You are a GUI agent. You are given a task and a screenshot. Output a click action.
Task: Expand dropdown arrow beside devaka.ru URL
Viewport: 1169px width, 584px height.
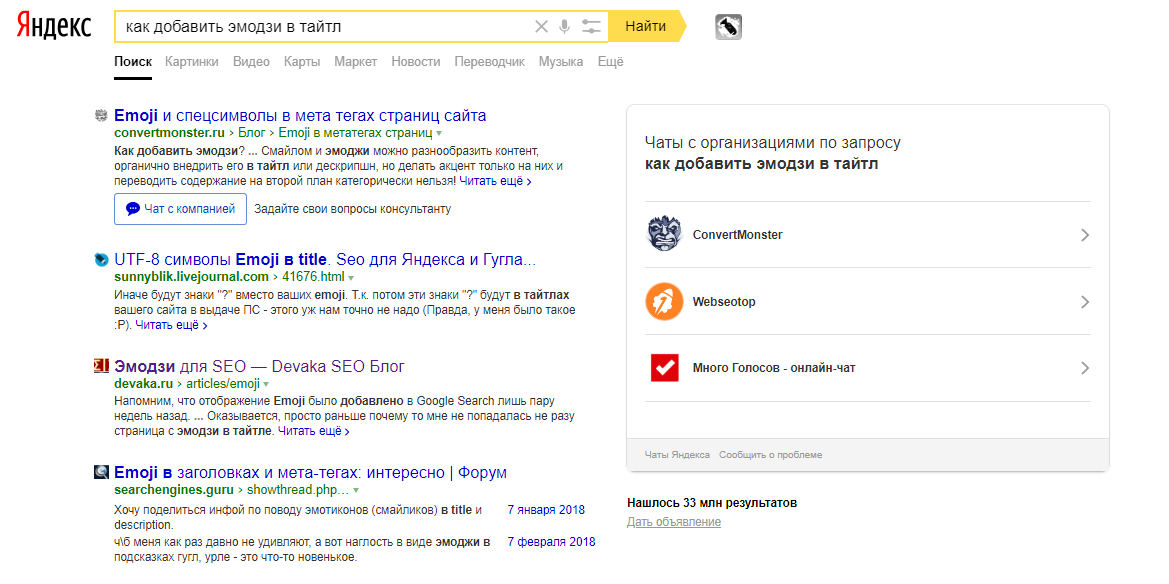click(267, 384)
